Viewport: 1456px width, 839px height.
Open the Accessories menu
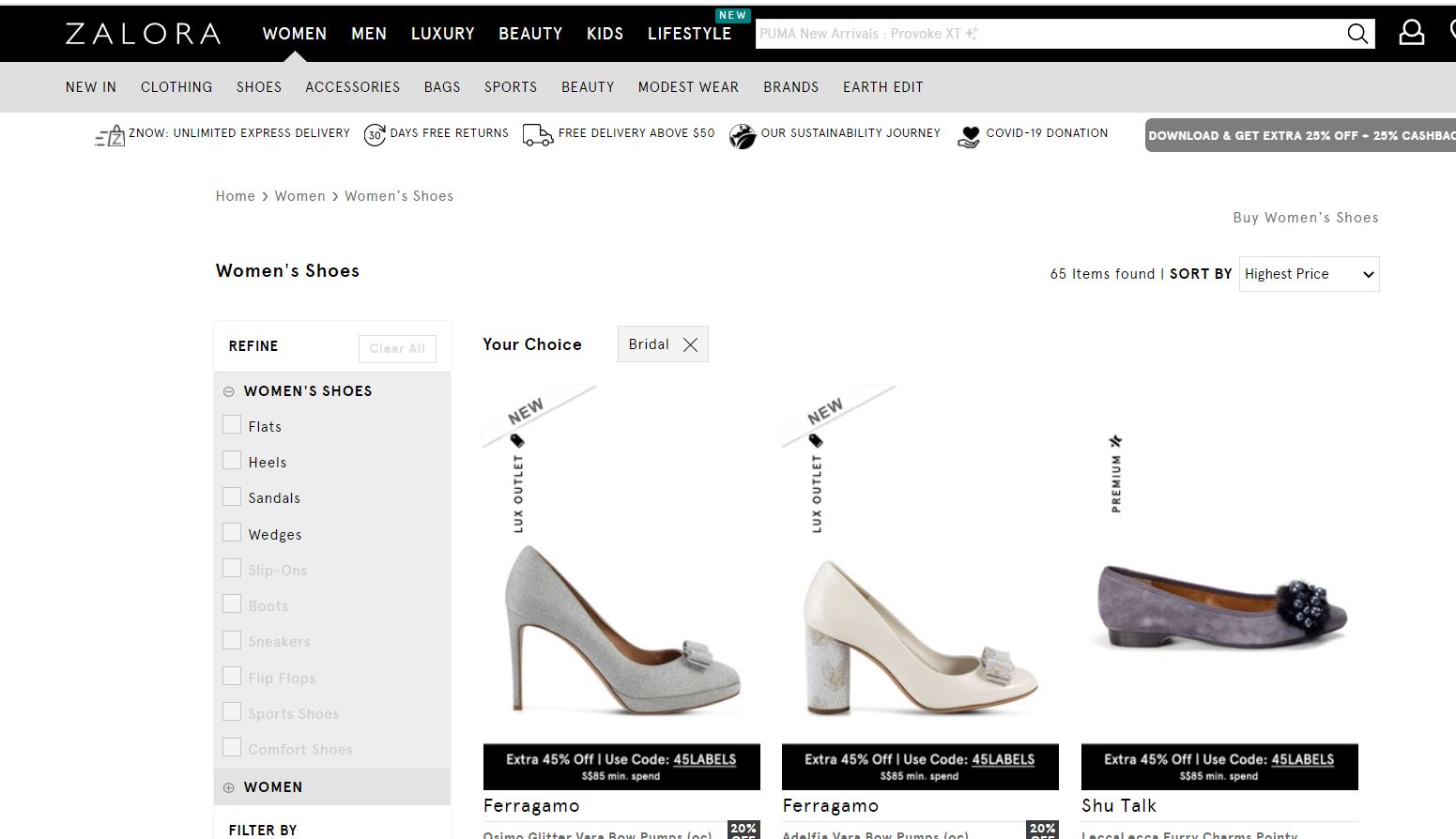coord(352,87)
